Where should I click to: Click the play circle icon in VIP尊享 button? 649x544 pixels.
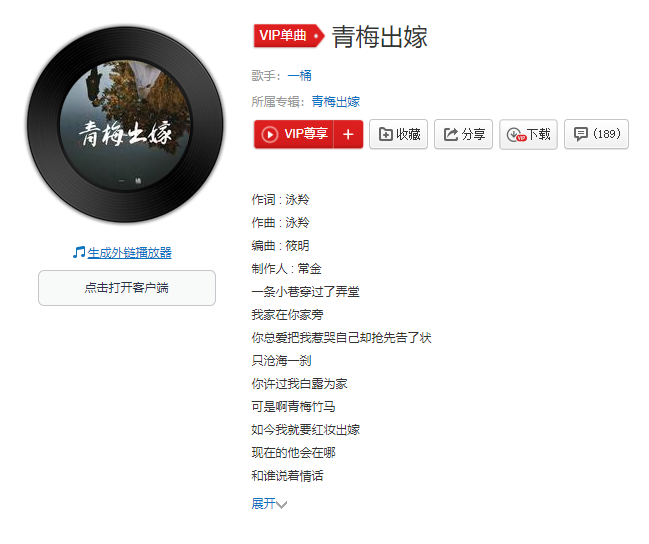coord(269,135)
